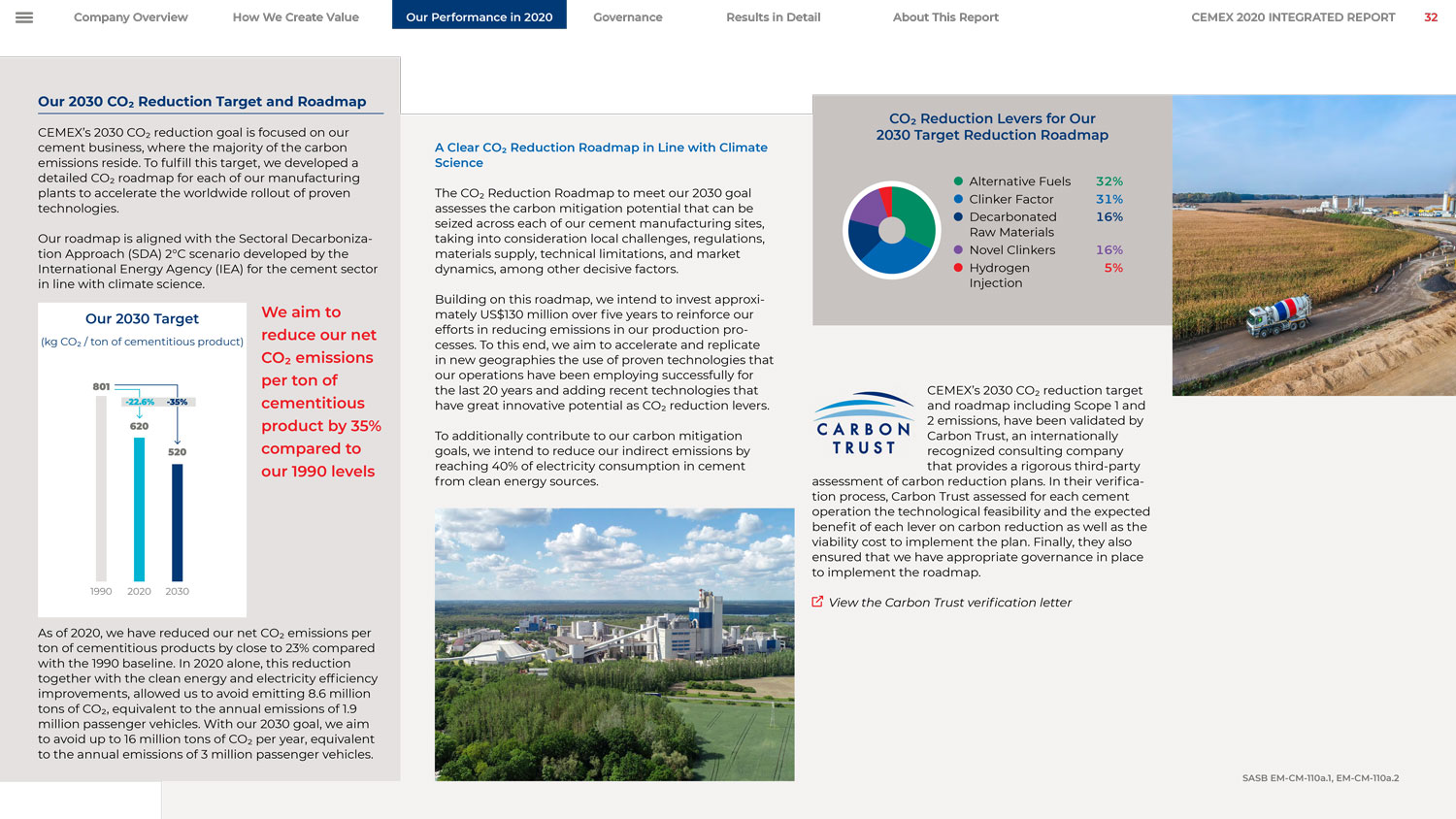Select Our Performance in 2020 tab
1456x819 pixels.
click(479, 16)
